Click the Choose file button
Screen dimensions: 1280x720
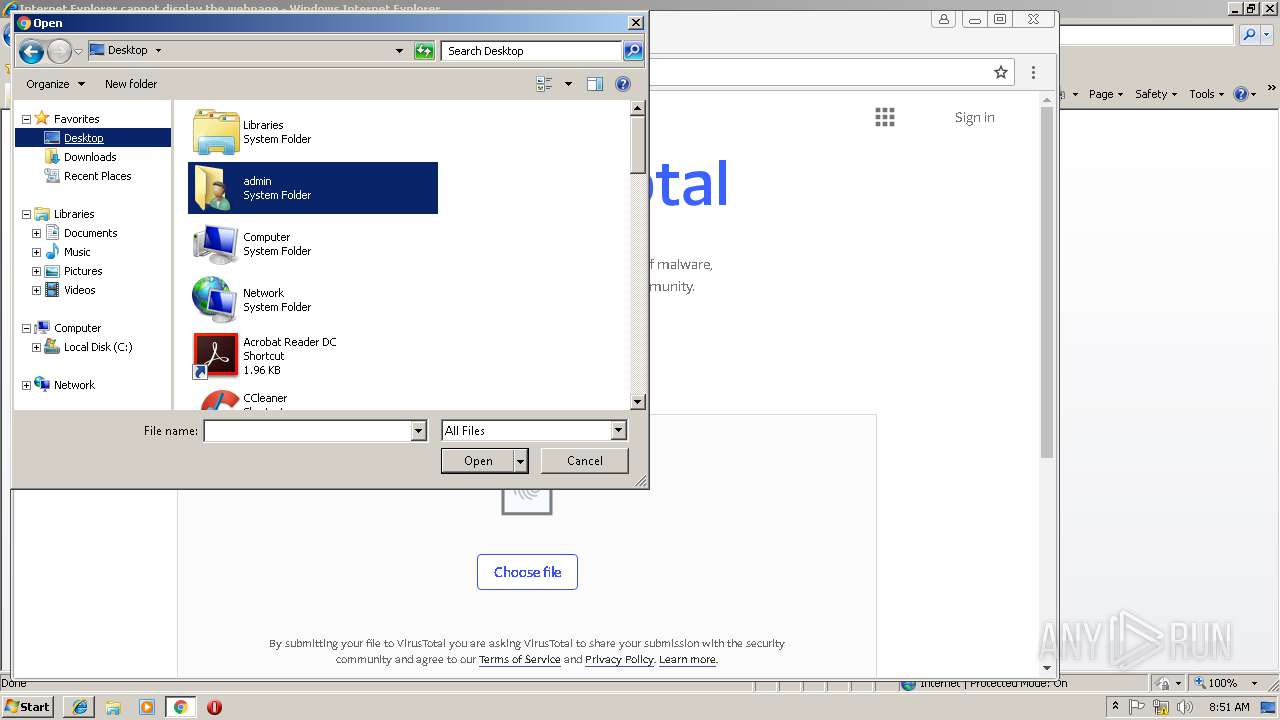tap(527, 572)
